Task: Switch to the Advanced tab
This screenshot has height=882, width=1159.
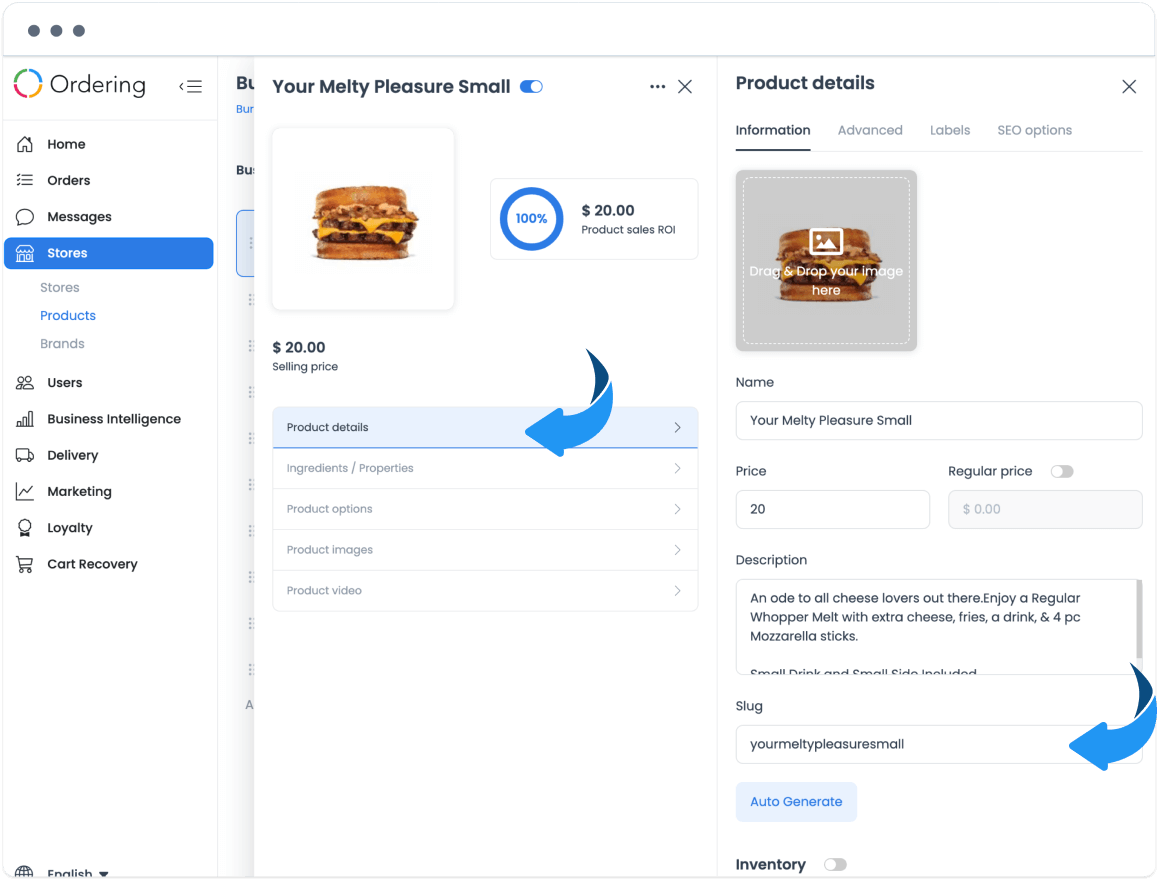Action: [x=870, y=130]
